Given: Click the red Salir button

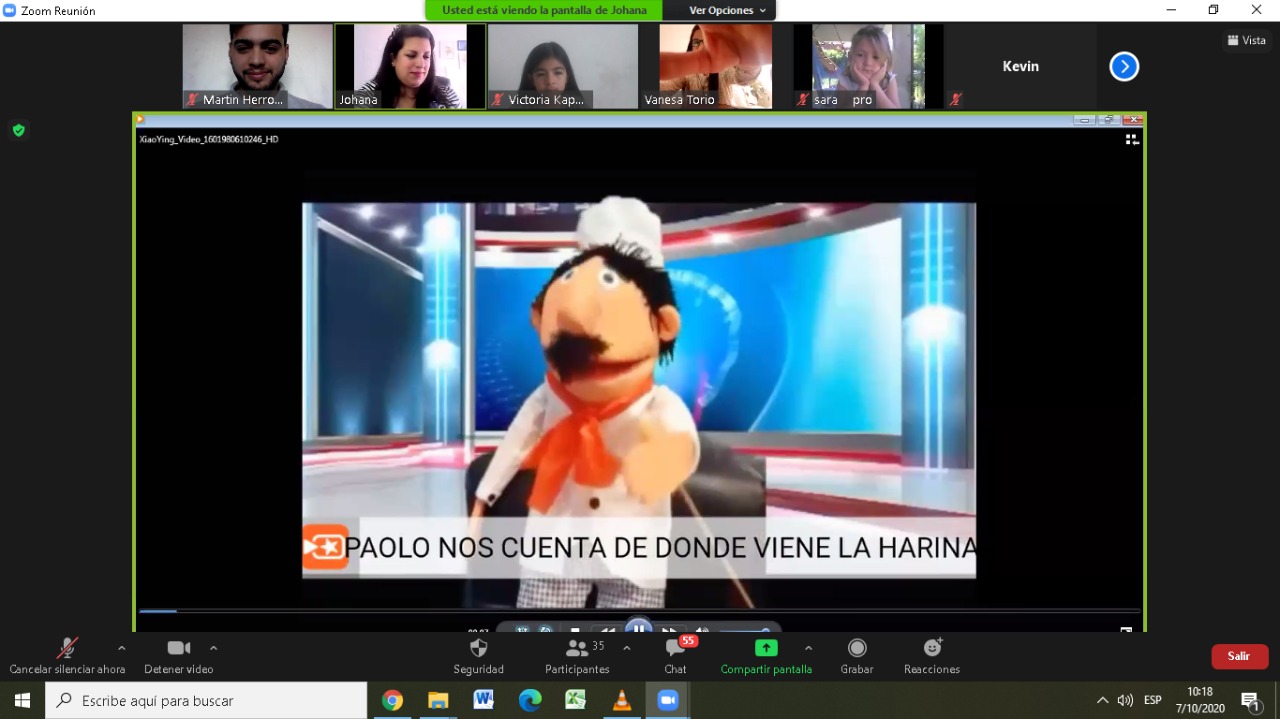Looking at the screenshot, I should tap(1239, 656).
